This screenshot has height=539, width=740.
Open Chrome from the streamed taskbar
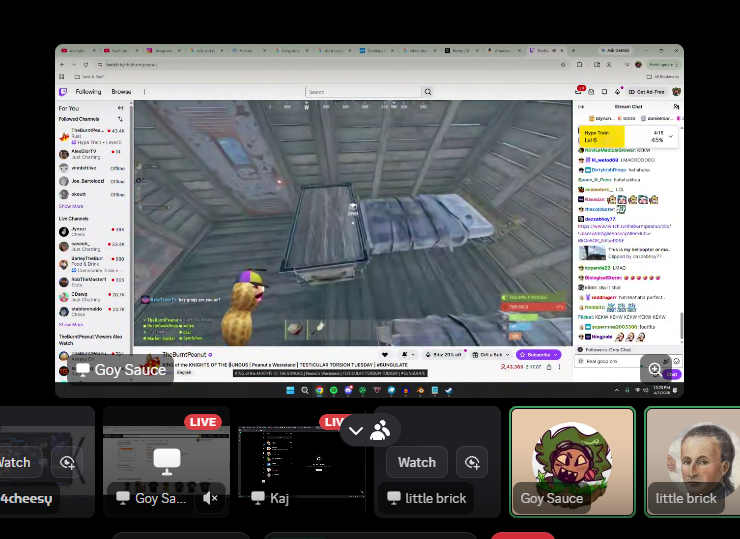click(x=320, y=390)
